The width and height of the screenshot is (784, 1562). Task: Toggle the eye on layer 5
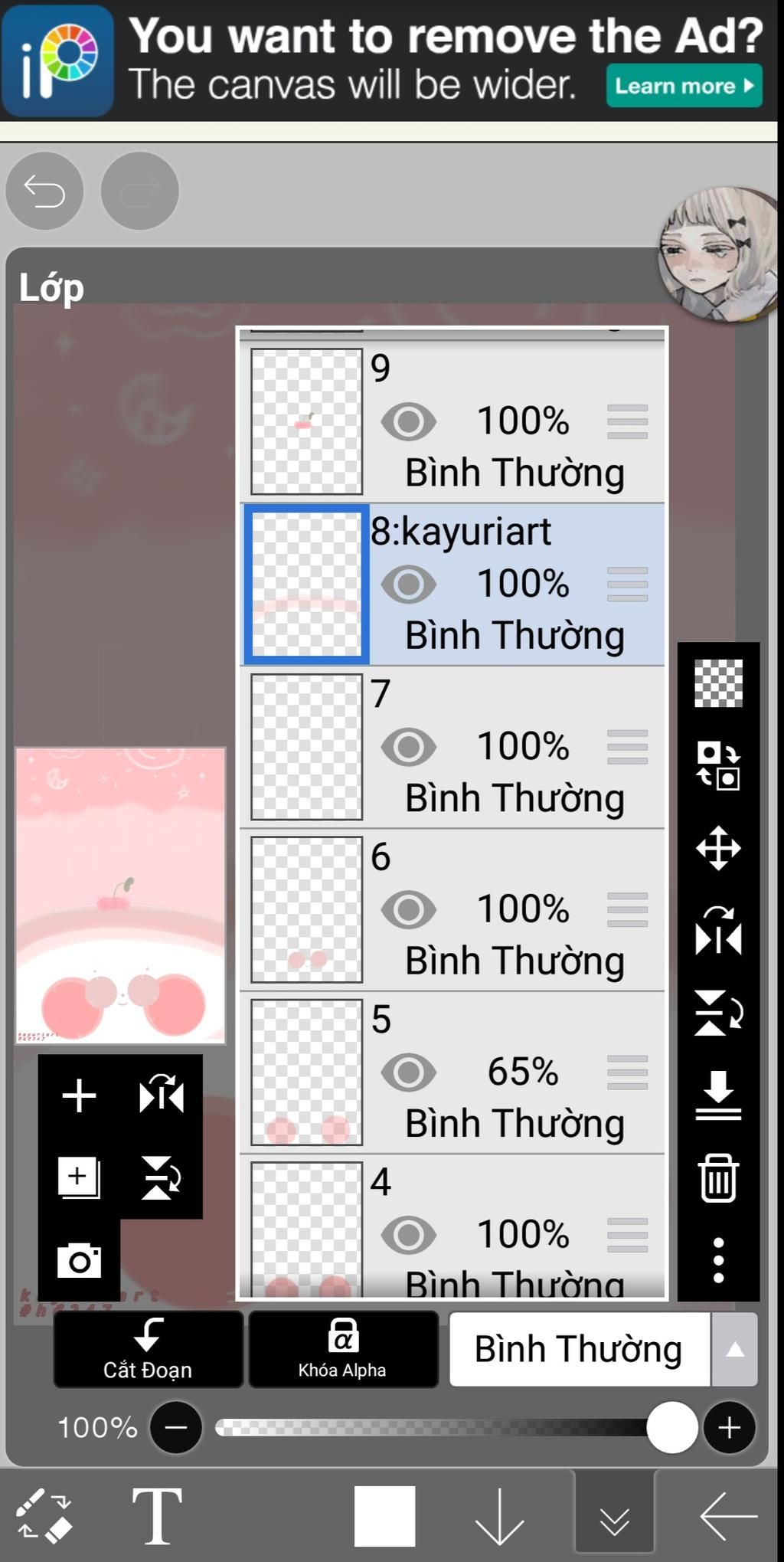pos(409,1072)
